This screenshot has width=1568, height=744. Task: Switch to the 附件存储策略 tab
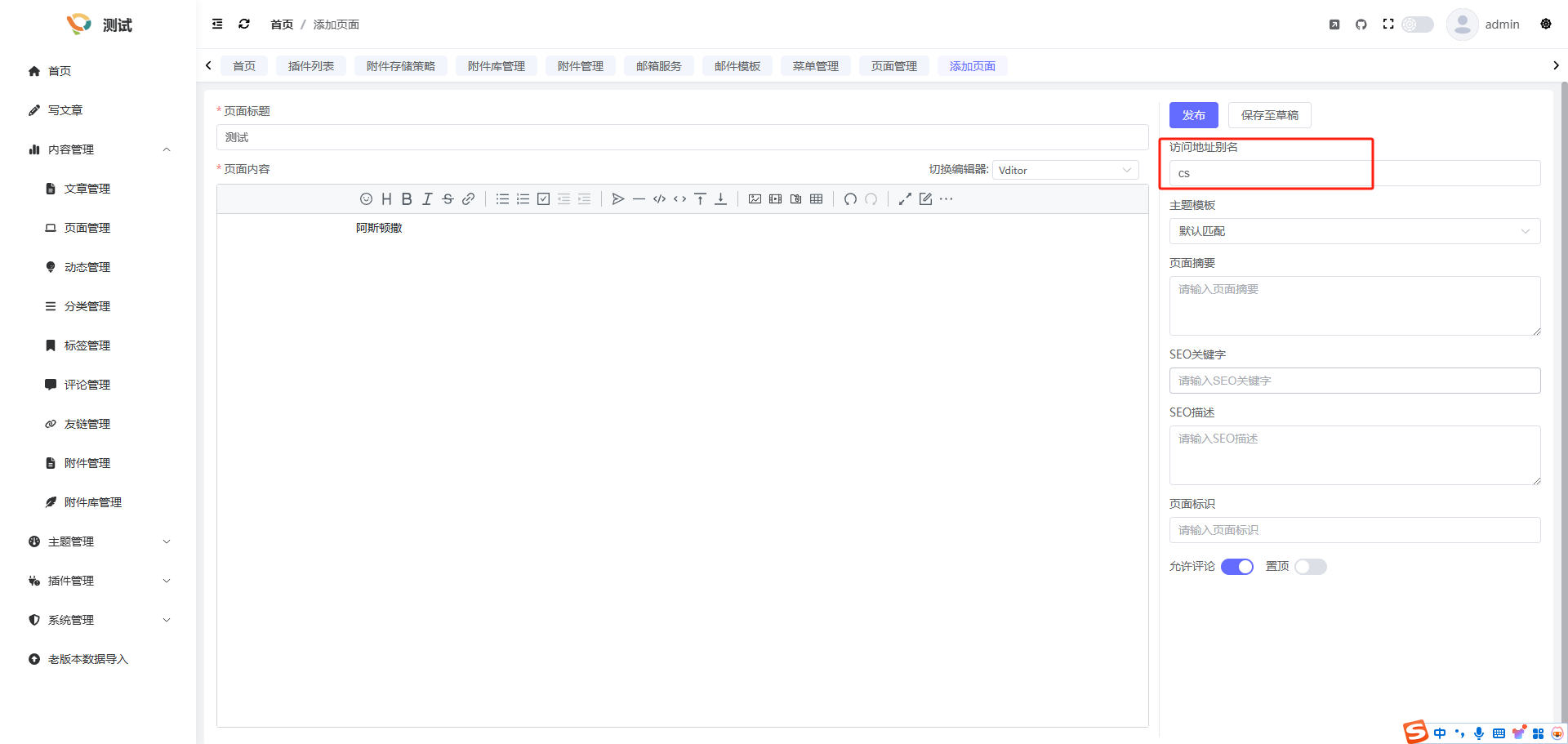400,66
